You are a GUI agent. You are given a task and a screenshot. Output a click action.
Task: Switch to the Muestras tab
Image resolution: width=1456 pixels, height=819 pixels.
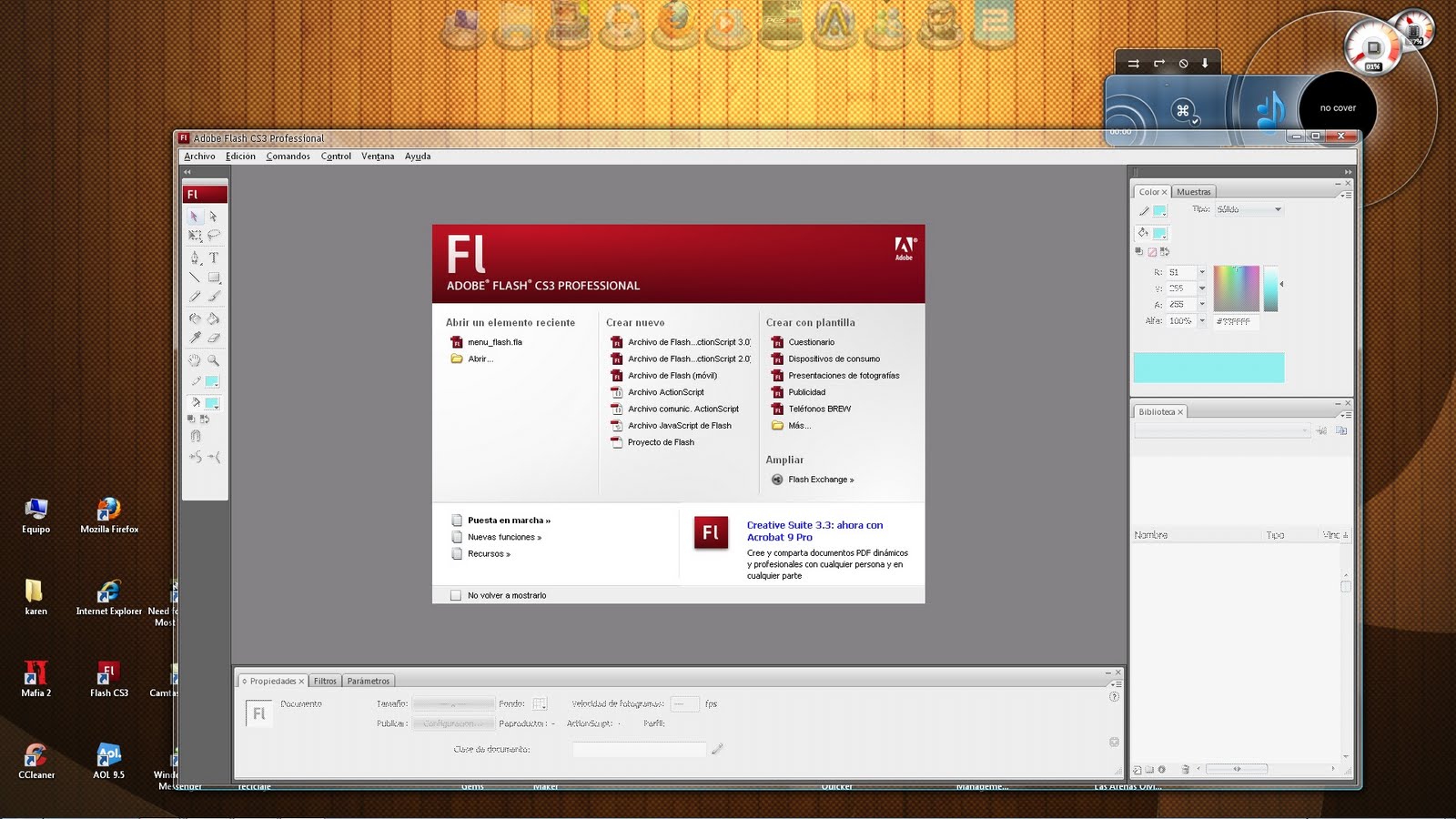tap(1194, 191)
